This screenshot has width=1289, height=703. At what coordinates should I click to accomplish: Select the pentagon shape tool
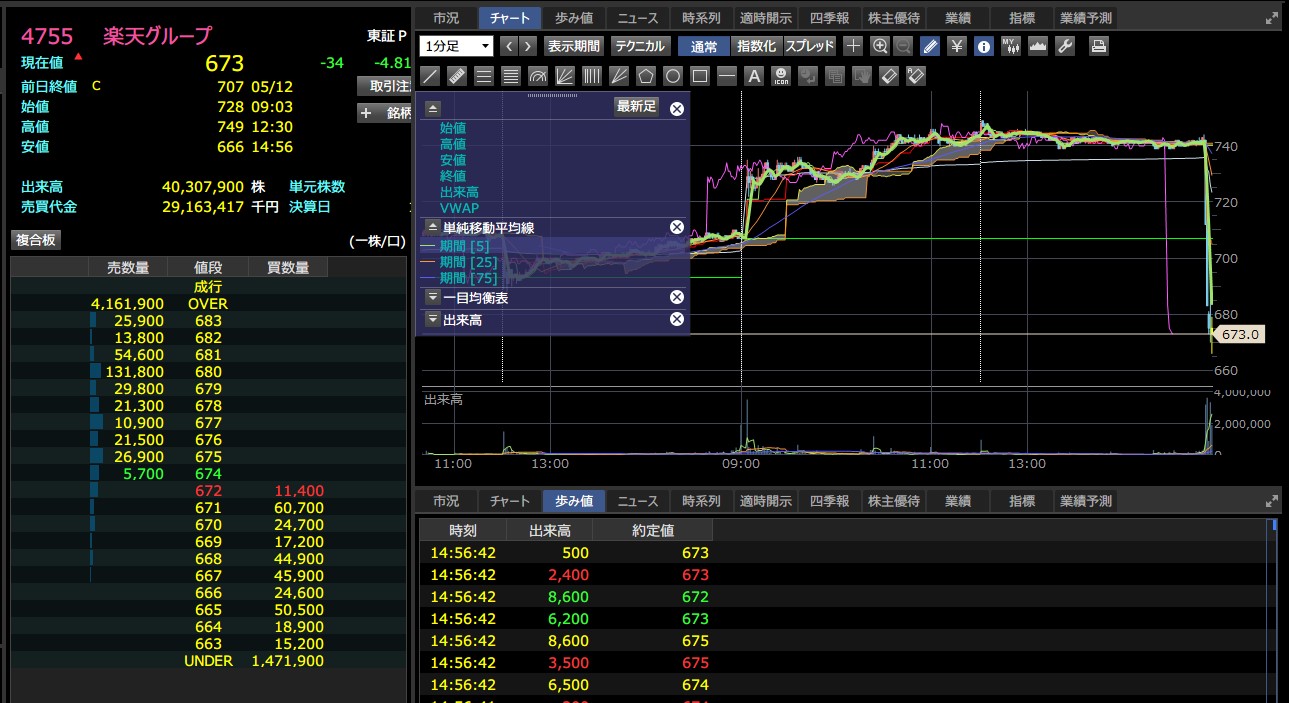[x=646, y=76]
